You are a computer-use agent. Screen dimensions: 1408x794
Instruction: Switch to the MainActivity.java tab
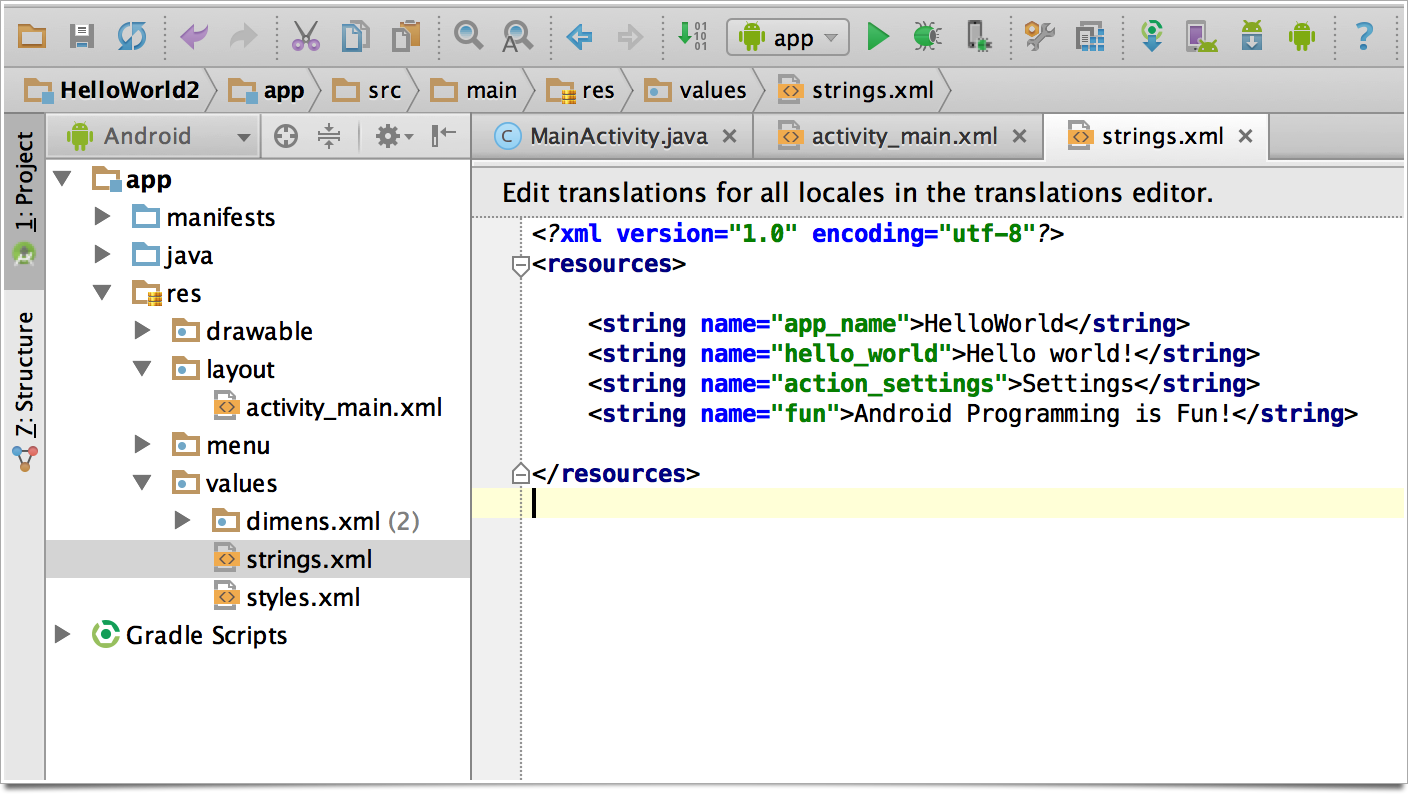617,137
